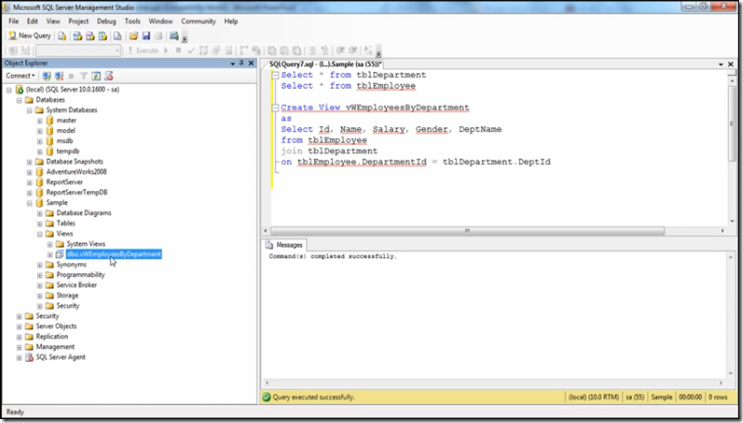Image resolution: width=743 pixels, height=423 pixels.
Task: Expand the Tables folder under Sample
Action: [x=40, y=224]
